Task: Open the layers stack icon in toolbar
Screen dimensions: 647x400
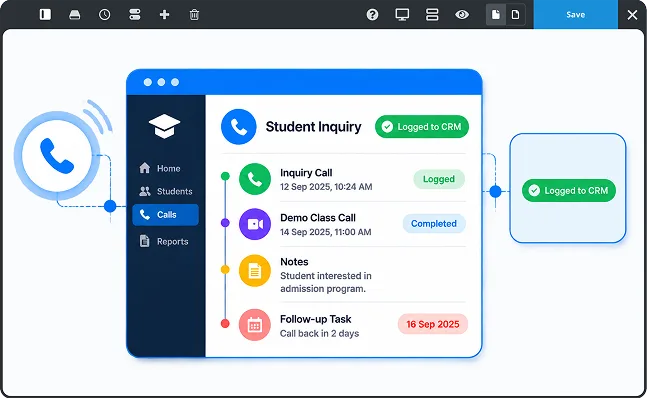Action: [x=75, y=14]
